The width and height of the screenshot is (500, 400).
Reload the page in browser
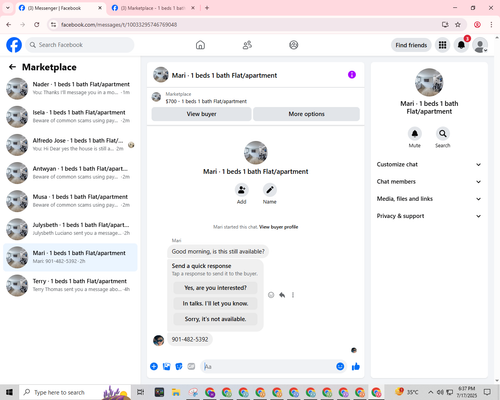point(37,24)
